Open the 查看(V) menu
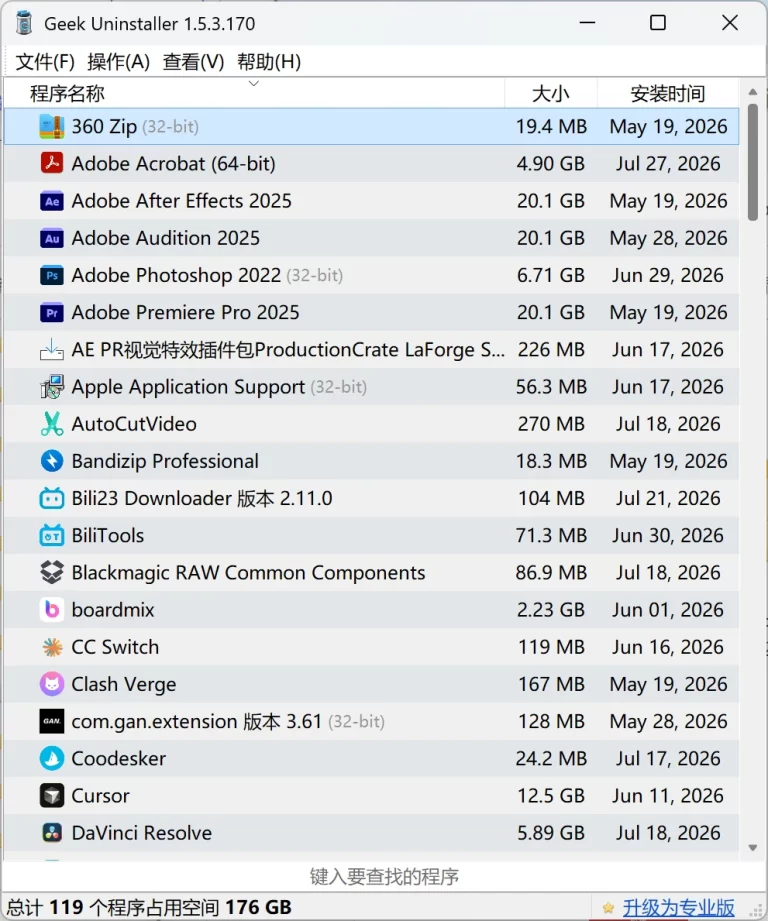768x921 pixels. pyautogui.click(x=193, y=62)
